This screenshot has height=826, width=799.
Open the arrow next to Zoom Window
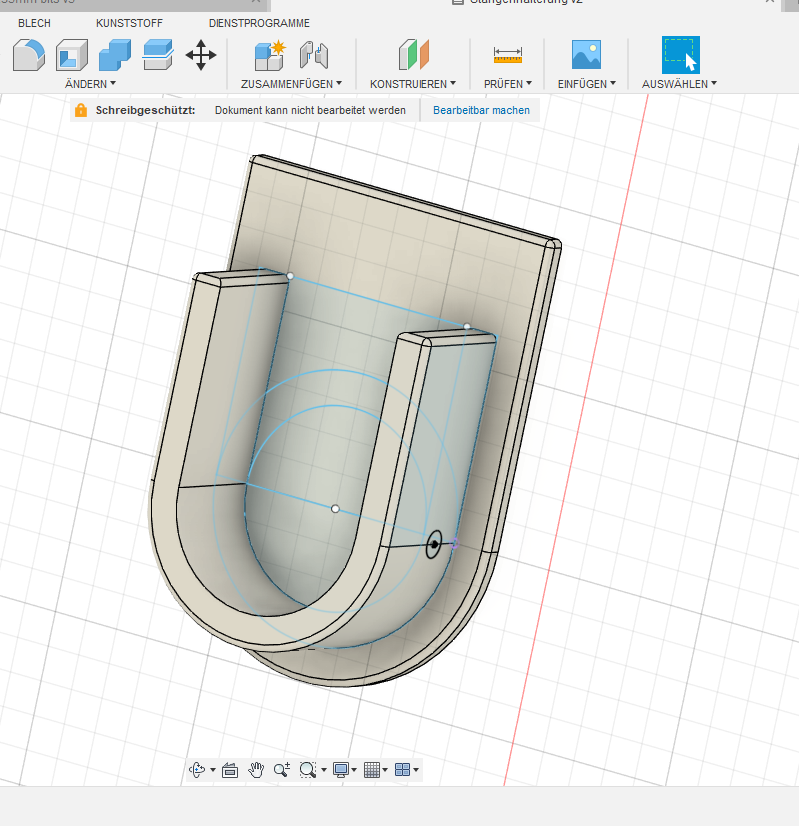[324, 770]
